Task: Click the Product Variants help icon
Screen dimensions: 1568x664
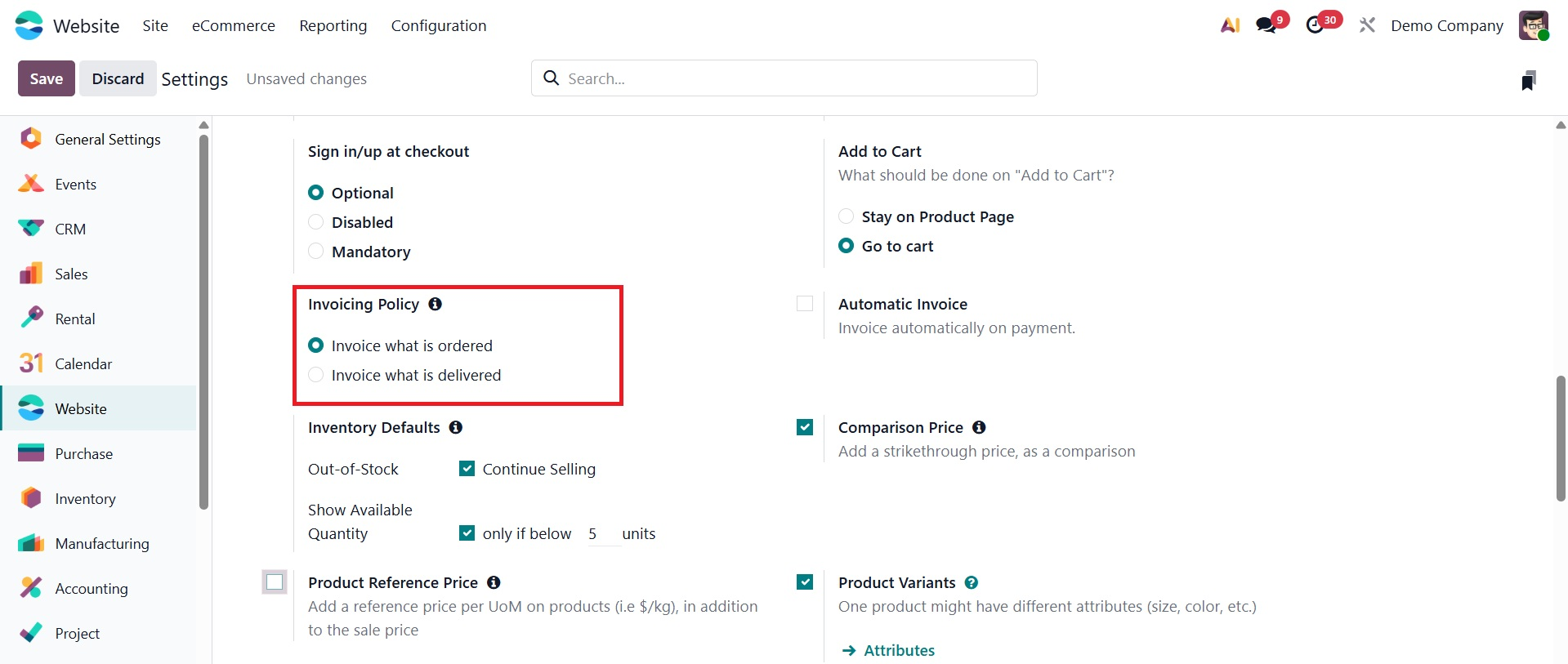Action: click(972, 582)
